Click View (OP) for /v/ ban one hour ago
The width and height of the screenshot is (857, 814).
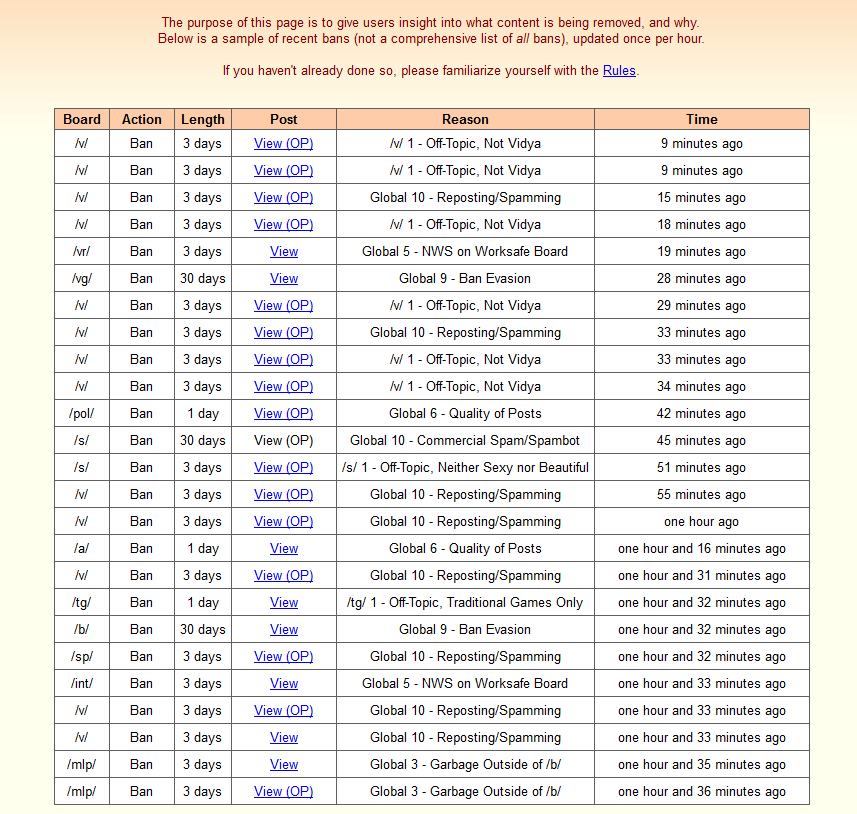pos(283,522)
